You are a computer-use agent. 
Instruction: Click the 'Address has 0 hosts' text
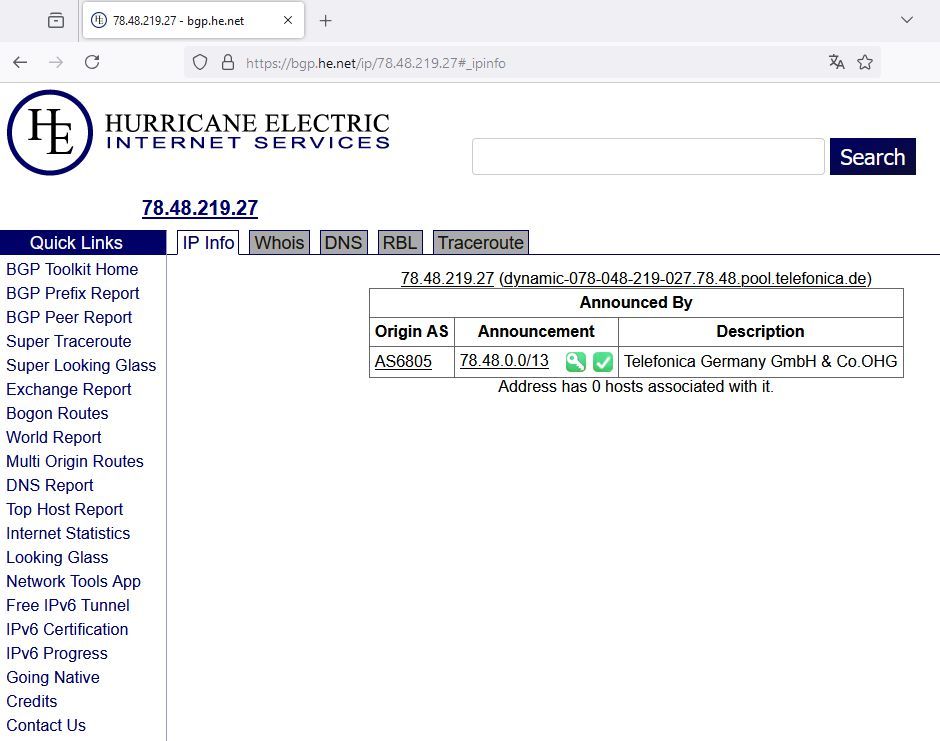pyautogui.click(x=635, y=387)
